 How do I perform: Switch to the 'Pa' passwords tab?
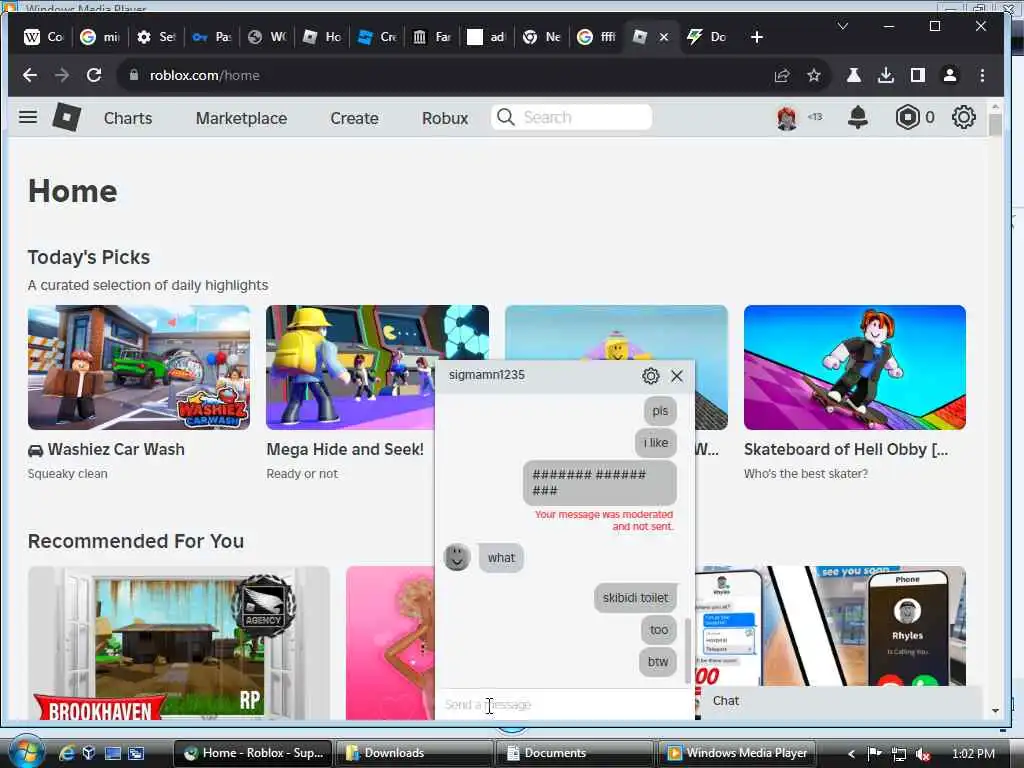(x=212, y=37)
